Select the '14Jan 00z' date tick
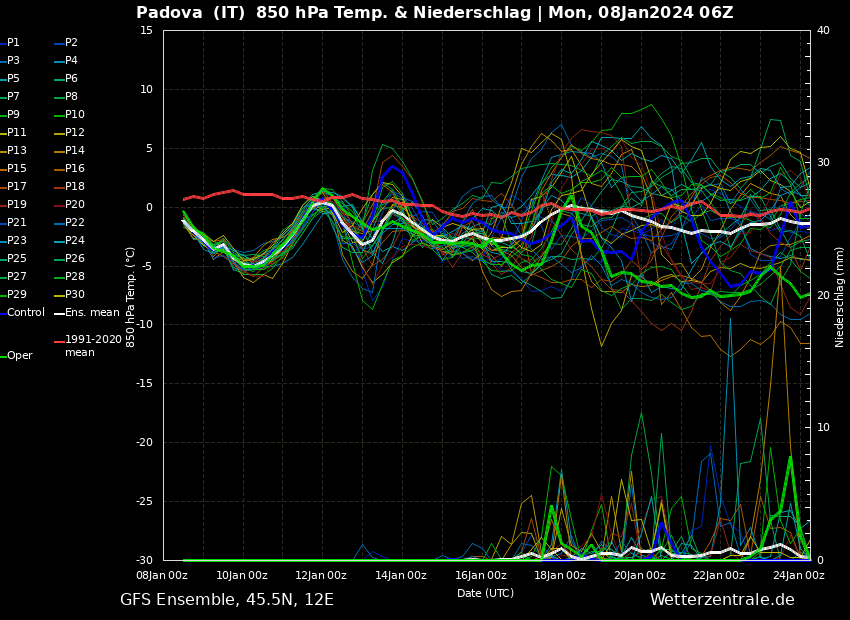Screen dimensions: 850x620 click(401, 575)
